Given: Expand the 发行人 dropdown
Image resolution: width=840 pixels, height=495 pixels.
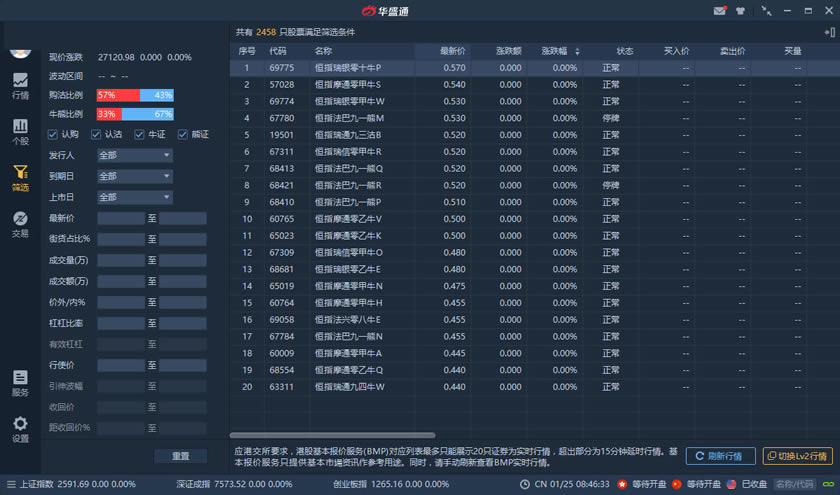Looking at the screenshot, I should [x=134, y=156].
